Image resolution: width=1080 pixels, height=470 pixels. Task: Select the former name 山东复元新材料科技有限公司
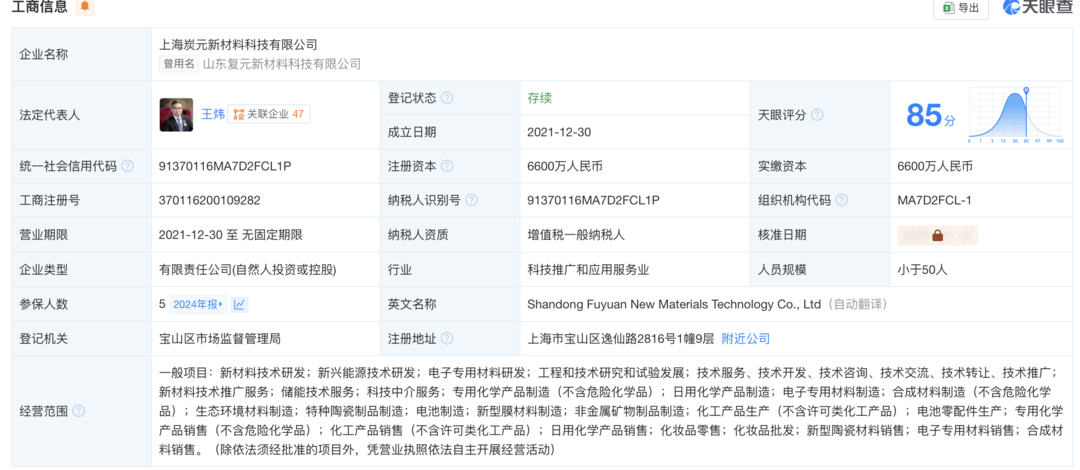click(x=282, y=64)
